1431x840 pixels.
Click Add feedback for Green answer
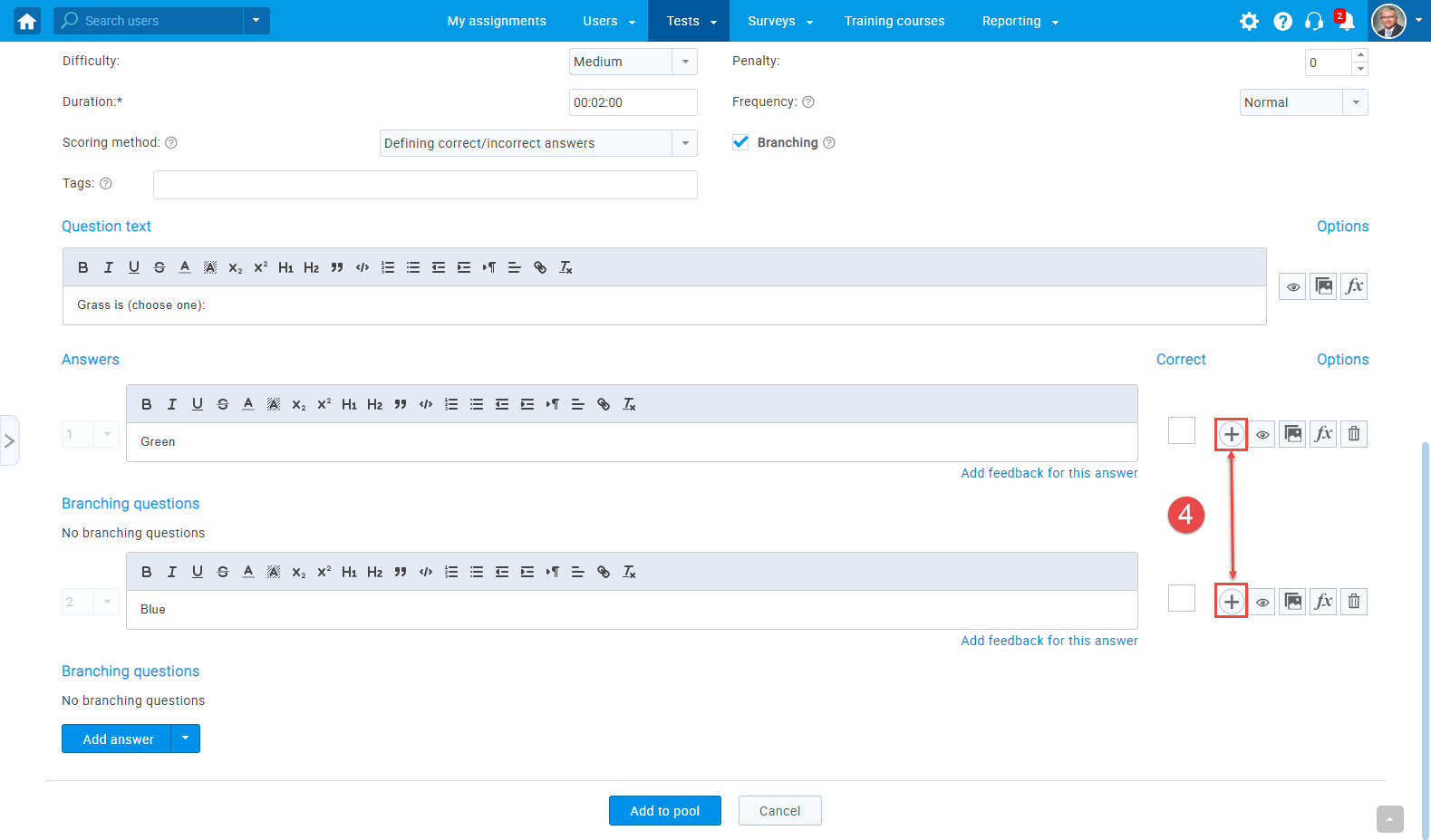pos(1049,473)
